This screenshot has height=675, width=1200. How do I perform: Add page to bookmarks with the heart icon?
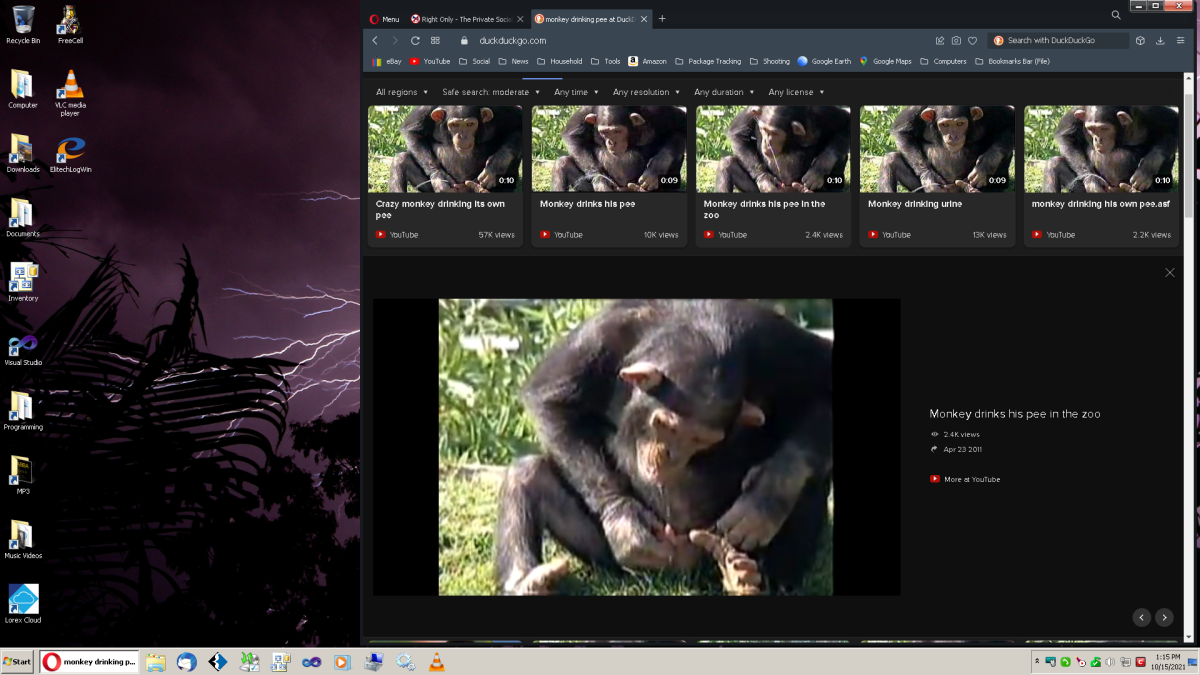click(972, 41)
